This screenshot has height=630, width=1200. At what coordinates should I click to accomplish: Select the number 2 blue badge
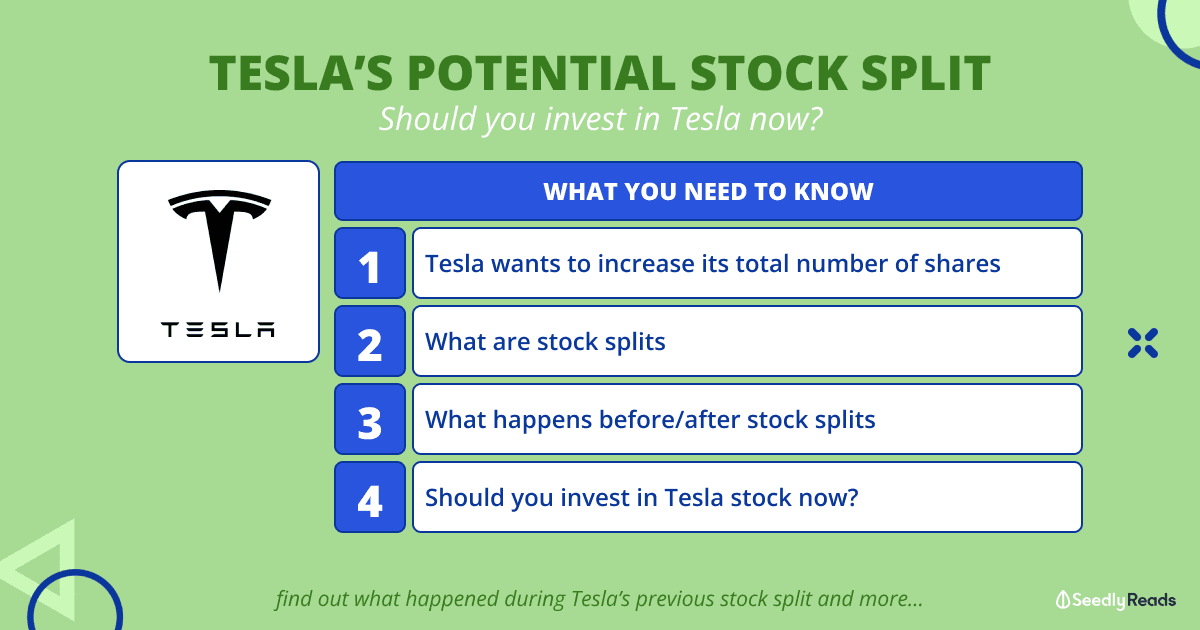[x=370, y=341]
